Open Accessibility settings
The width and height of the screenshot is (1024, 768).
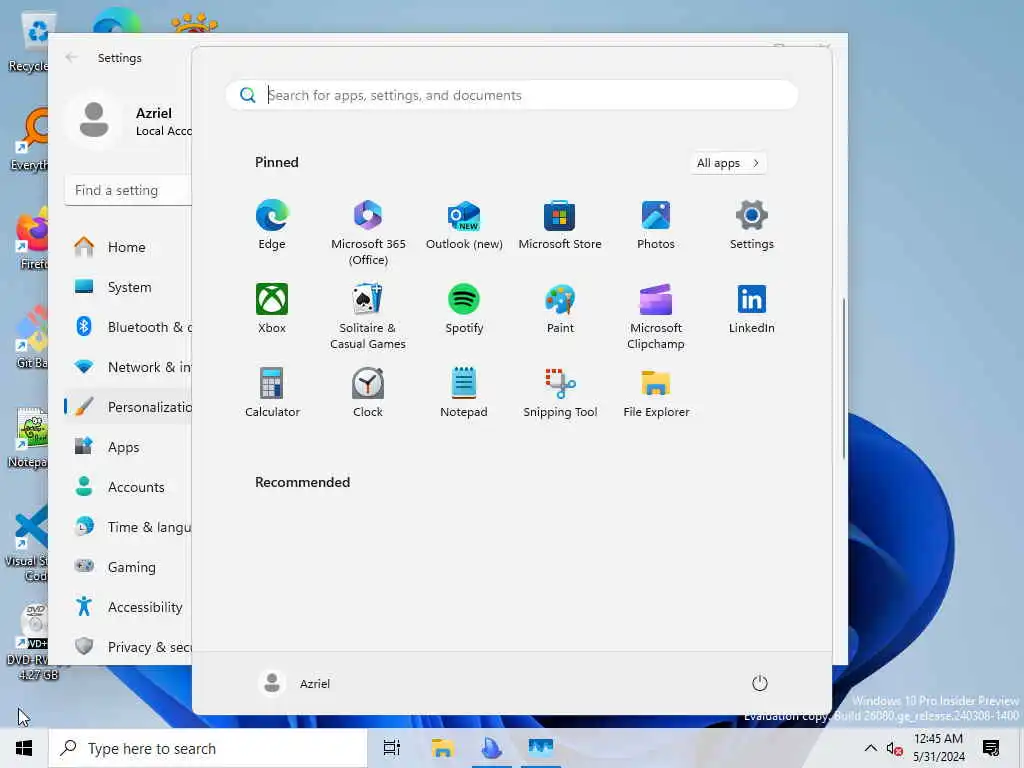pos(127,607)
